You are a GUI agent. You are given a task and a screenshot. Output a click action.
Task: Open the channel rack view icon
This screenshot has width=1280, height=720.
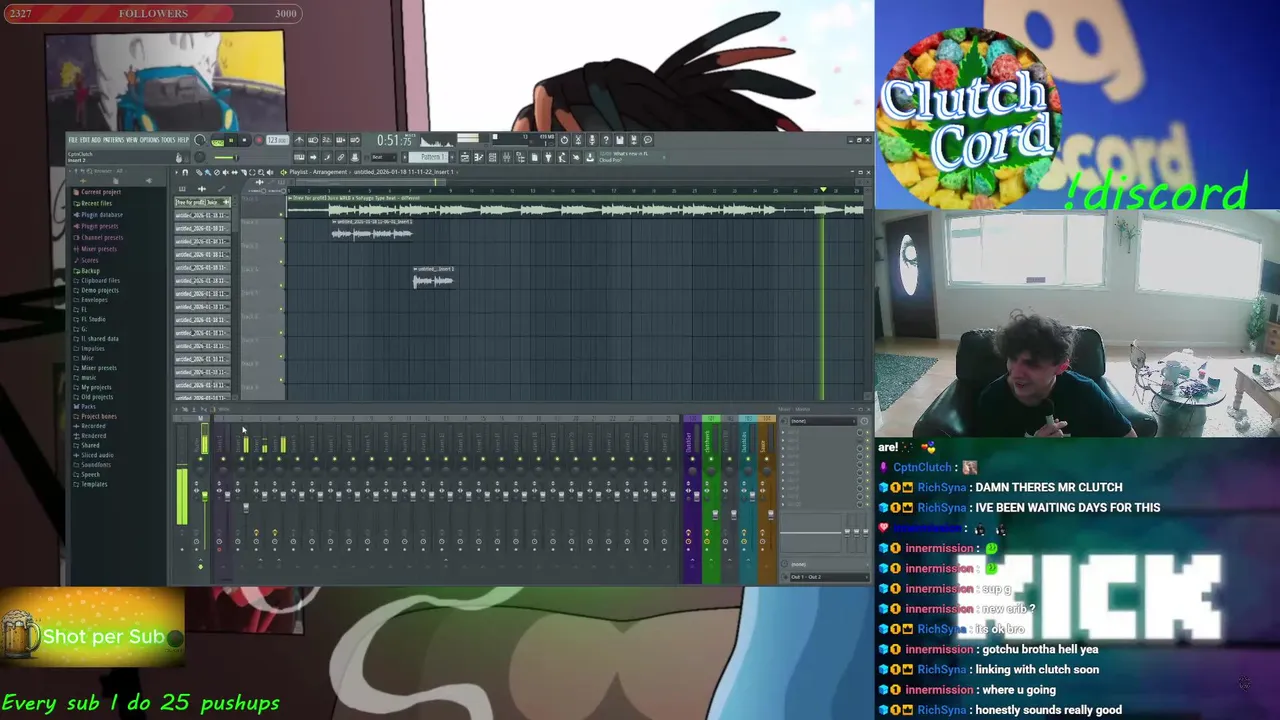(x=493, y=157)
